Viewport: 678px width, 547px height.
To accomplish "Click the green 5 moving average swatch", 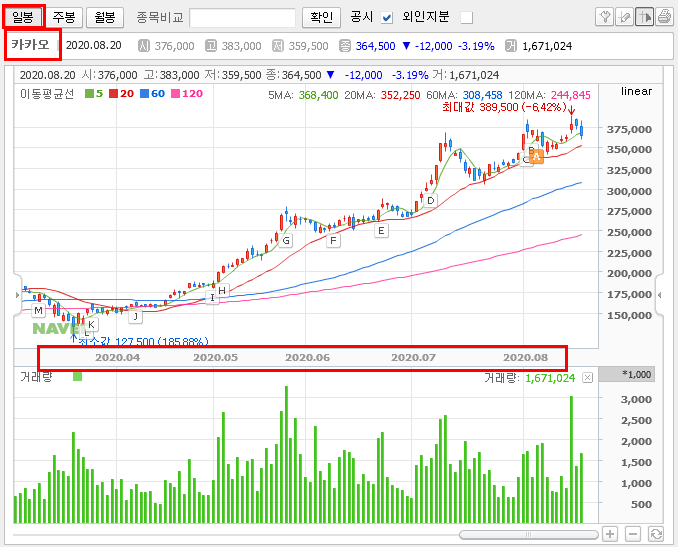I will click(90, 94).
